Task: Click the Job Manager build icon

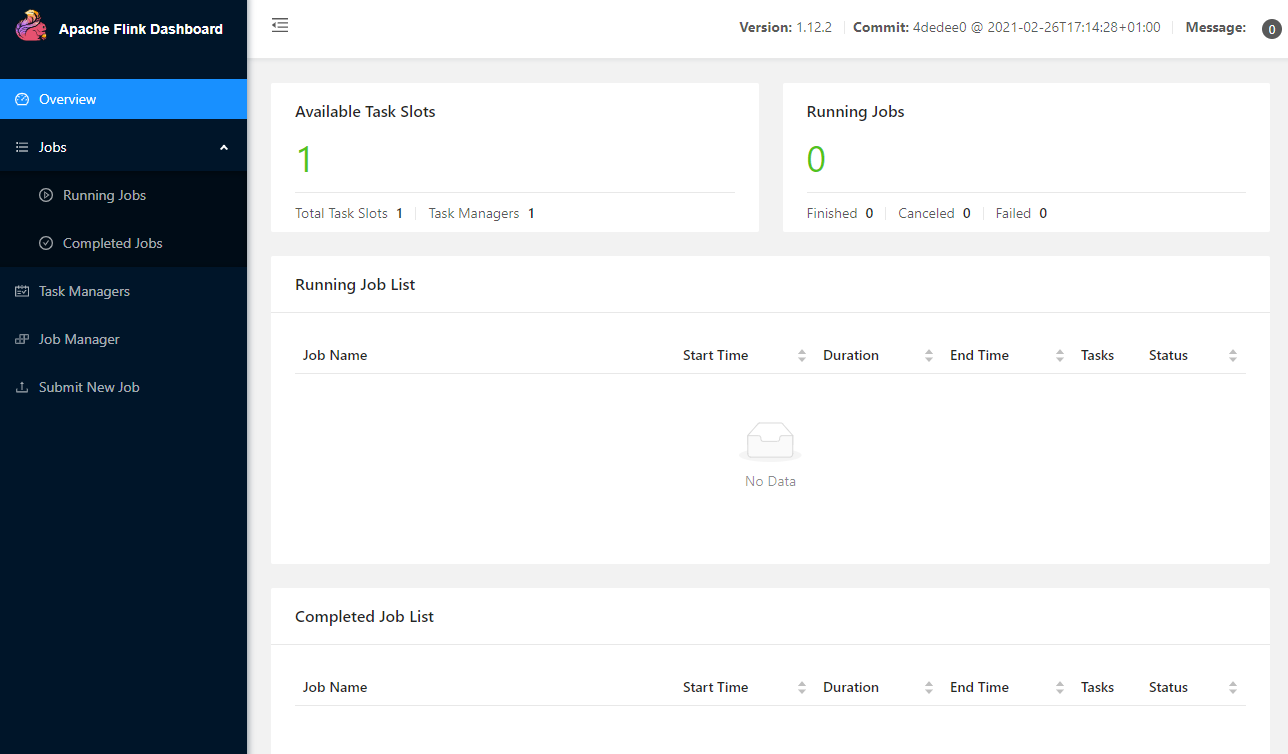Action: [22, 339]
